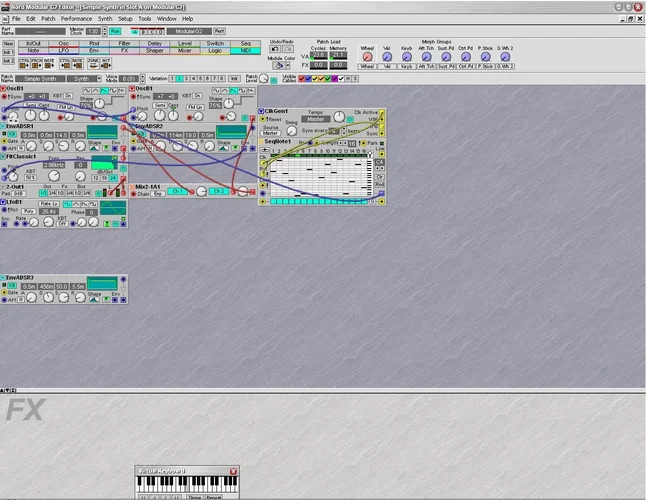Viewport: 646px width, 500px height.
Task: Adjust the Patch Level knob
Action: point(264,79)
